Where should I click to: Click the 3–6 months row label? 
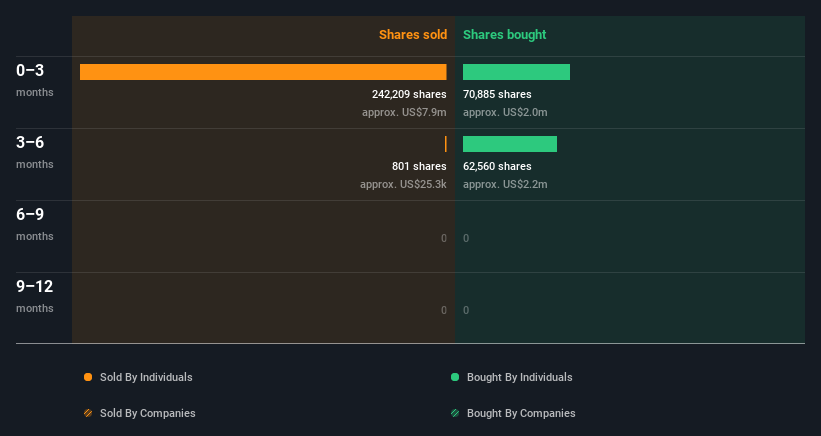(35, 152)
